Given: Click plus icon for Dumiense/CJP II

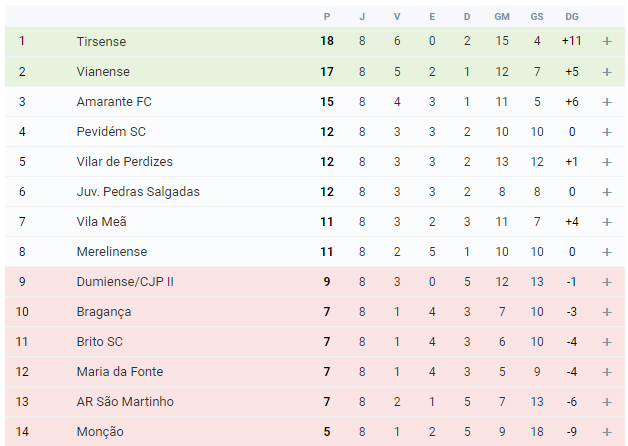Looking at the screenshot, I should click(607, 282).
